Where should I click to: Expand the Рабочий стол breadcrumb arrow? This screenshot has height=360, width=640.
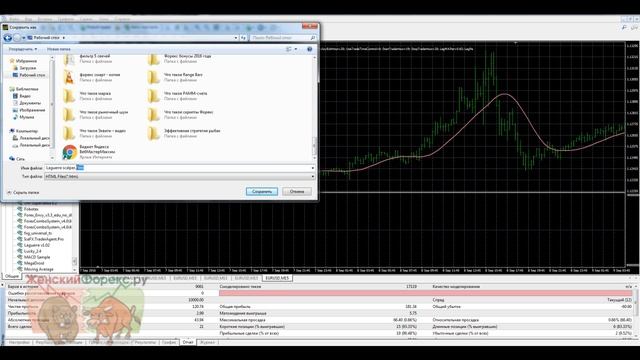tap(64, 38)
